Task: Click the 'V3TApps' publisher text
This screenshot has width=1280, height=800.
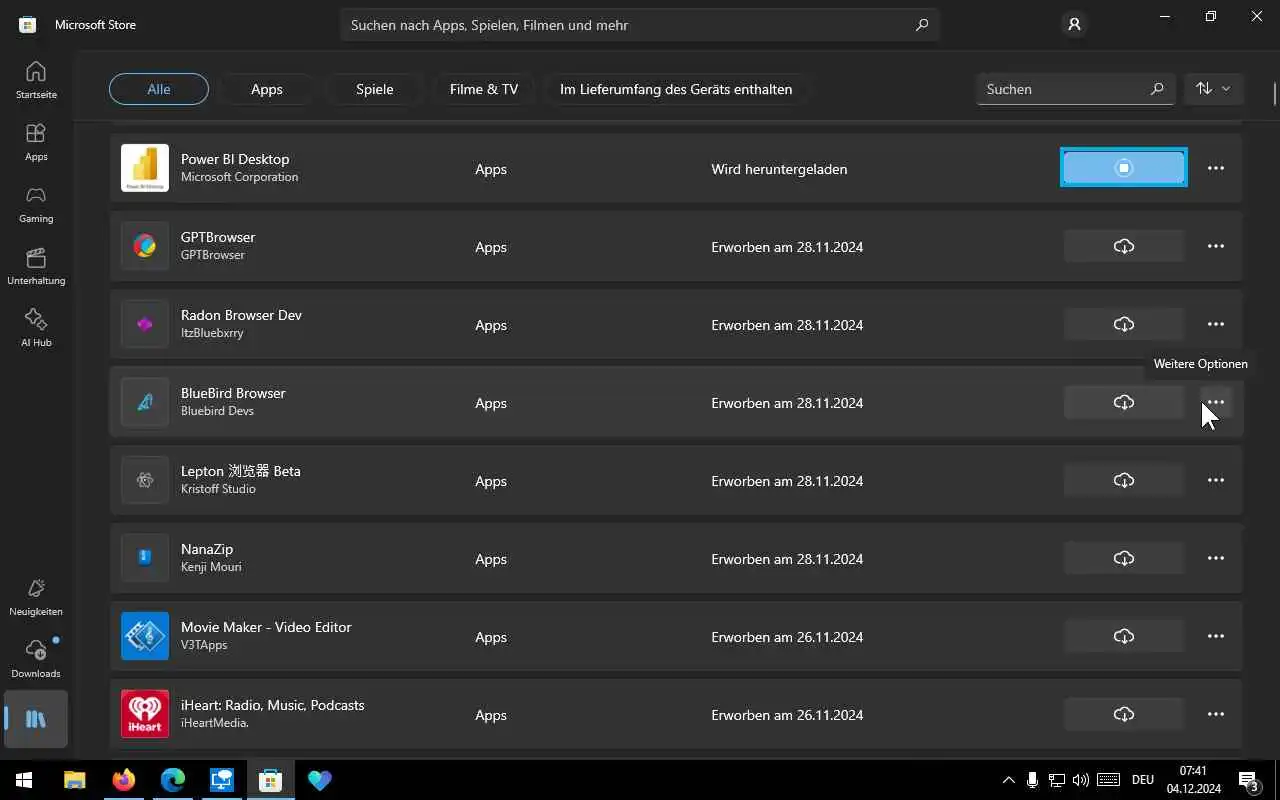Action: click(204, 645)
